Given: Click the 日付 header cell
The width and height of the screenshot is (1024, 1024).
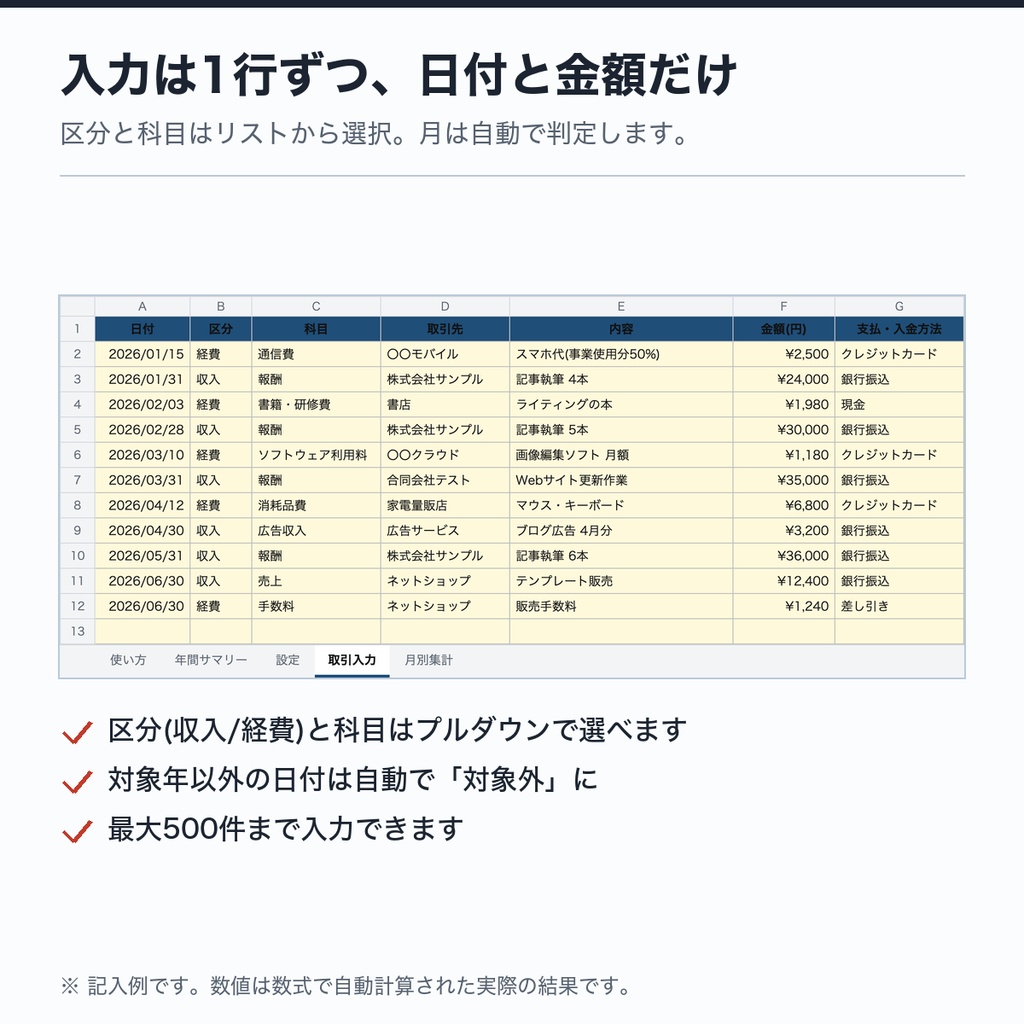Looking at the screenshot, I should (x=142, y=329).
